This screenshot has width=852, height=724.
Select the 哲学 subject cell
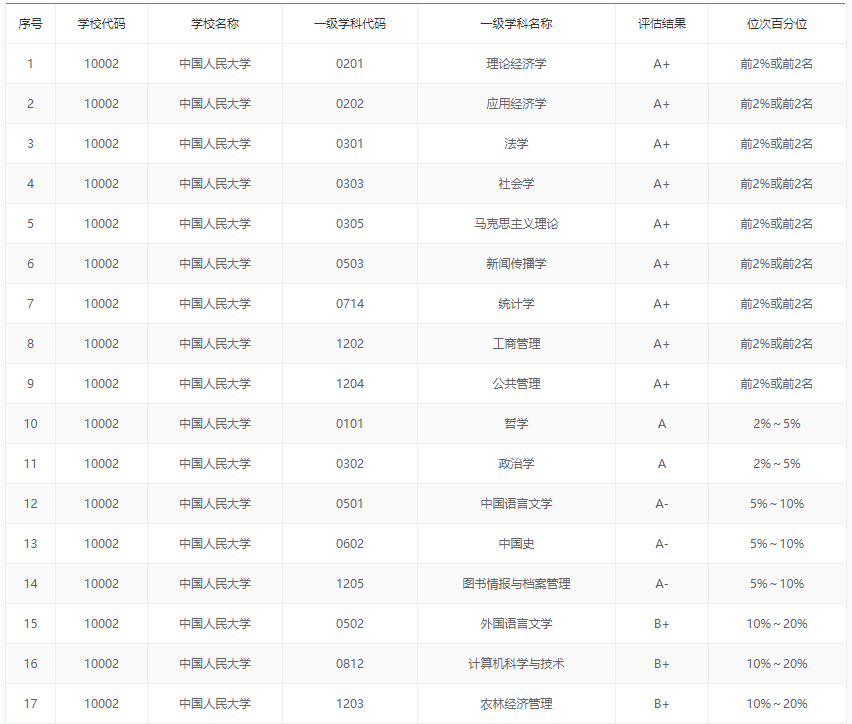(x=516, y=423)
